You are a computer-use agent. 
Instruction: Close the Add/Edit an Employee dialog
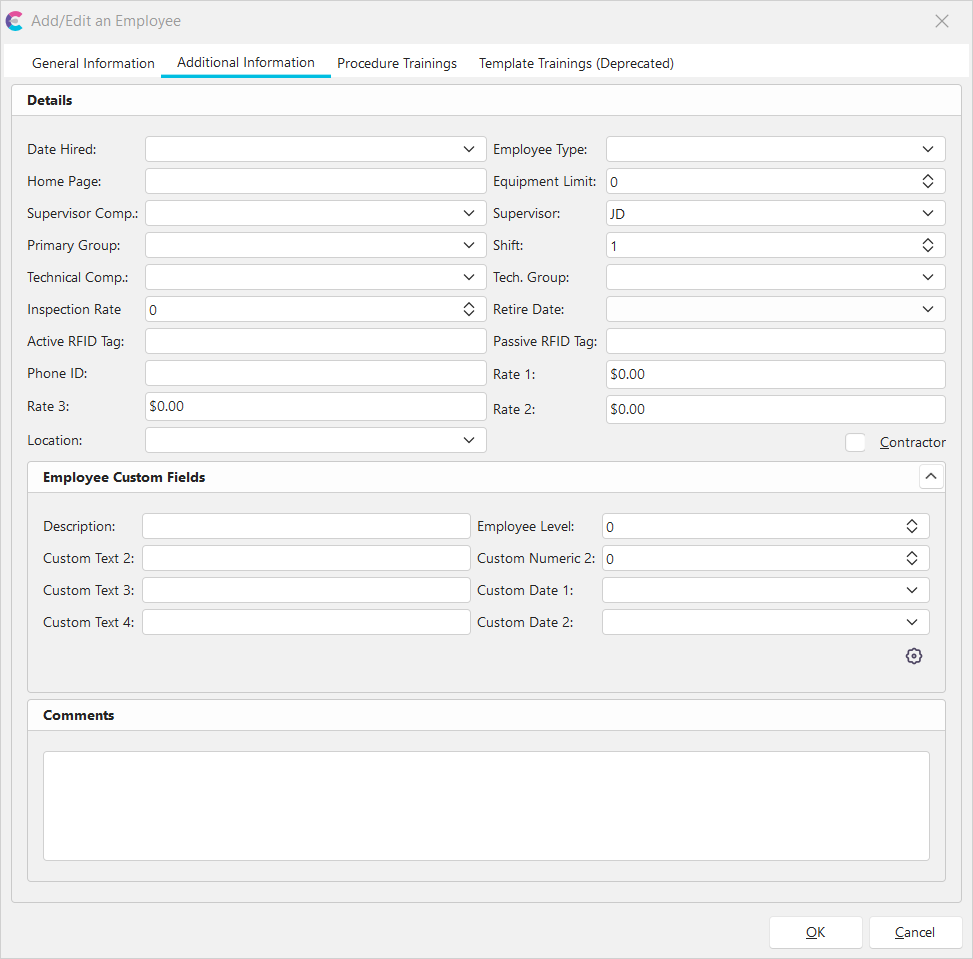tap(941, 21)
